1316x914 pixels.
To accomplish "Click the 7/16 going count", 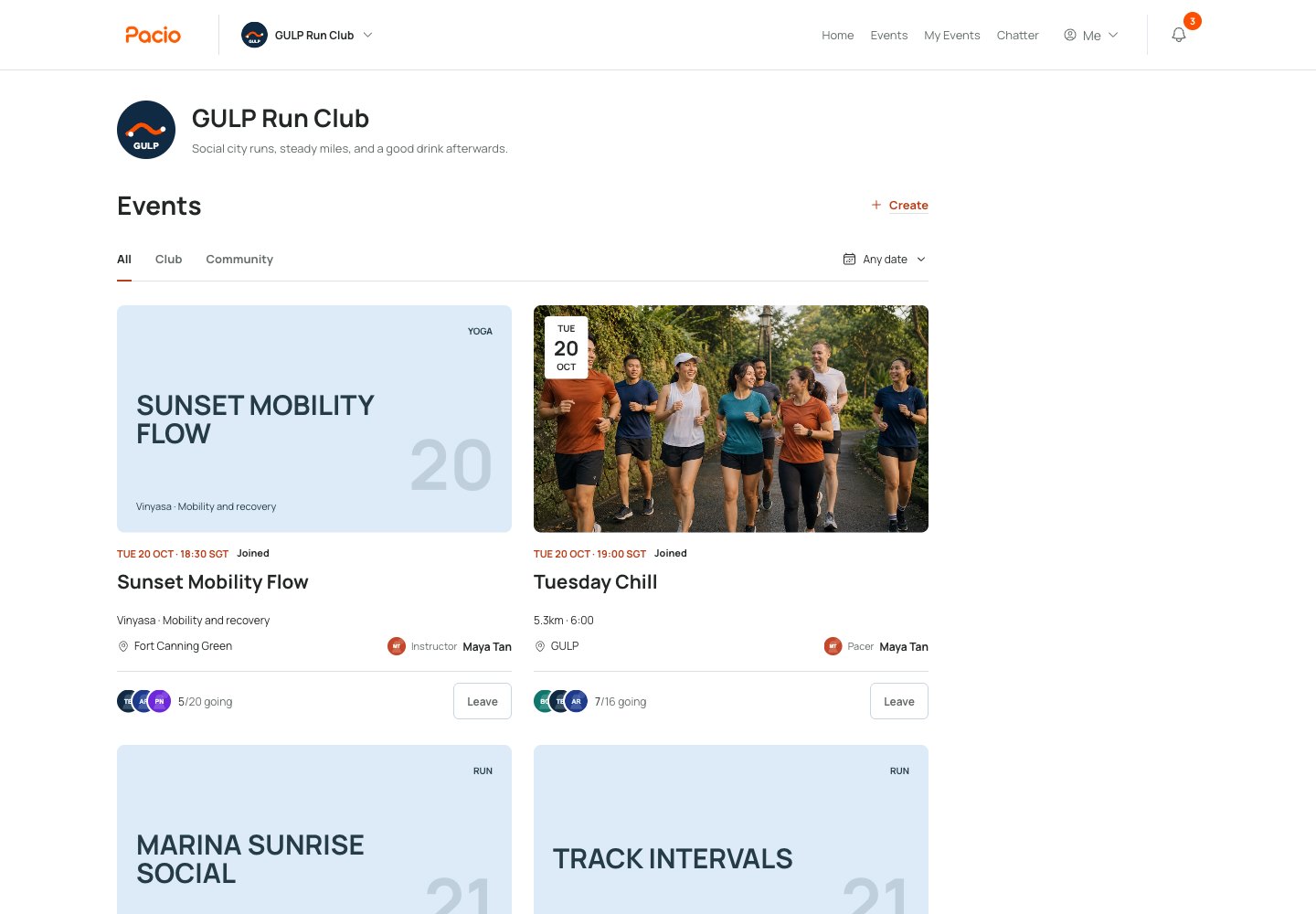I will [x=621, y=702].
